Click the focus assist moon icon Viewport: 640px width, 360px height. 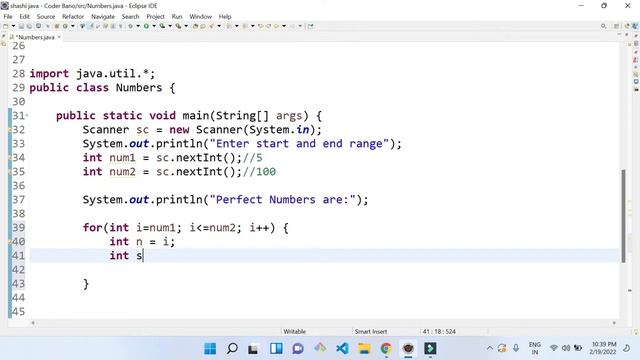point(627,348)
